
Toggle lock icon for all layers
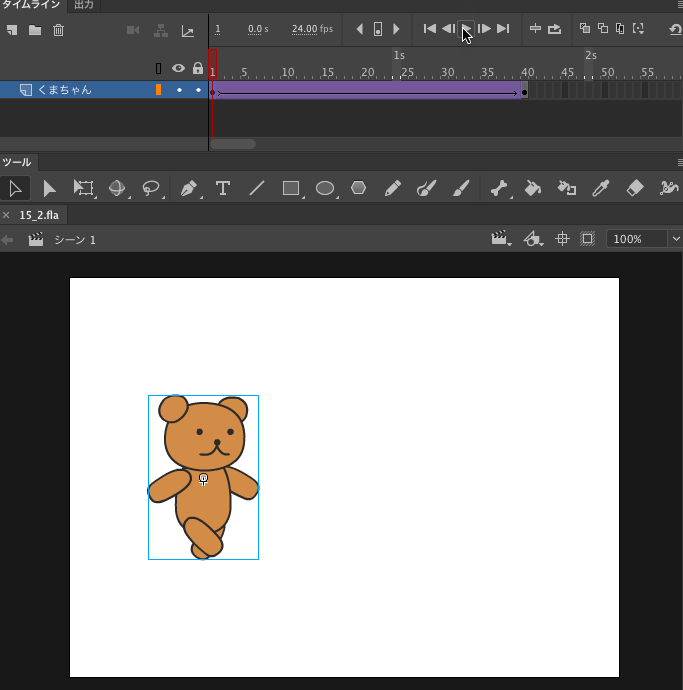coord(198,68)
